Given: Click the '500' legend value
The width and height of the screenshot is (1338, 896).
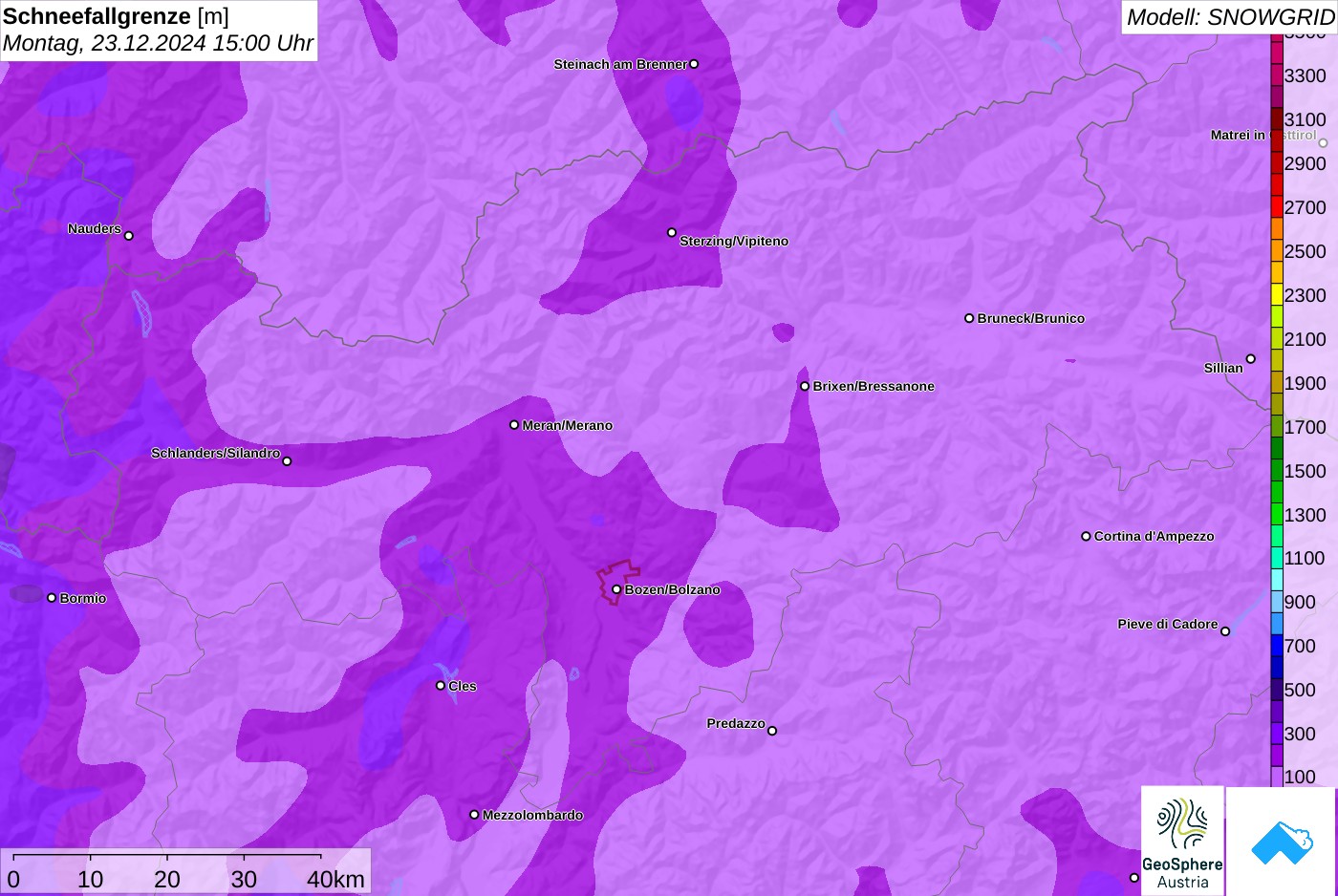Looking at the screenshot, I should [1300, 690].
